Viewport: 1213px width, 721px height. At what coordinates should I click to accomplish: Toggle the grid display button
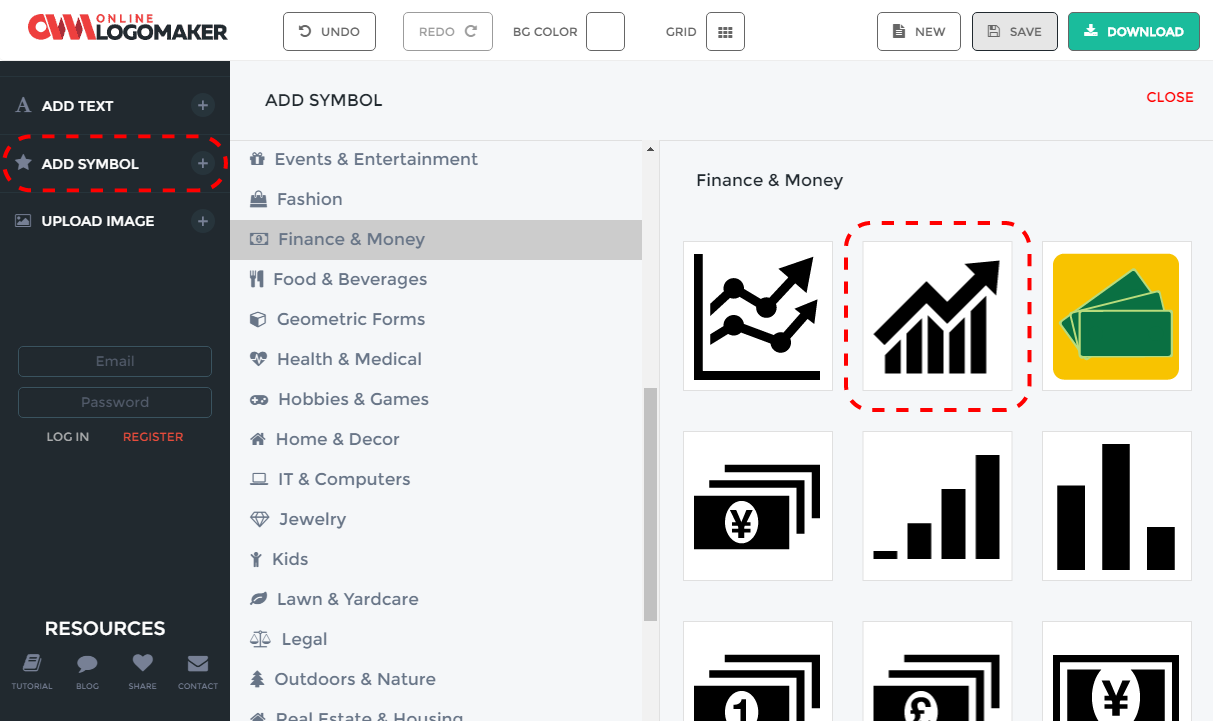[x=725, y=32]
